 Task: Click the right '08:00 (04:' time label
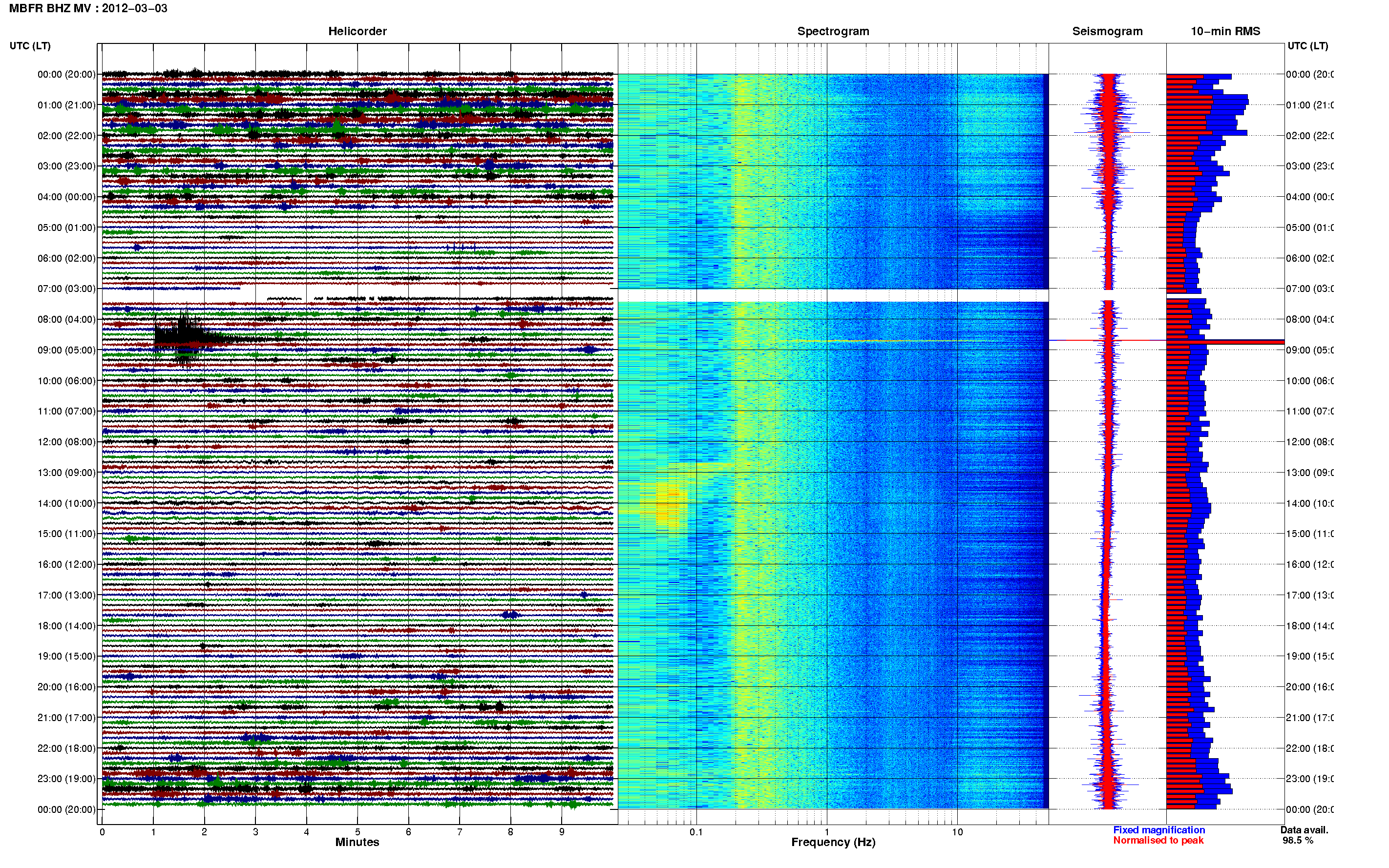click(1309, 319)
